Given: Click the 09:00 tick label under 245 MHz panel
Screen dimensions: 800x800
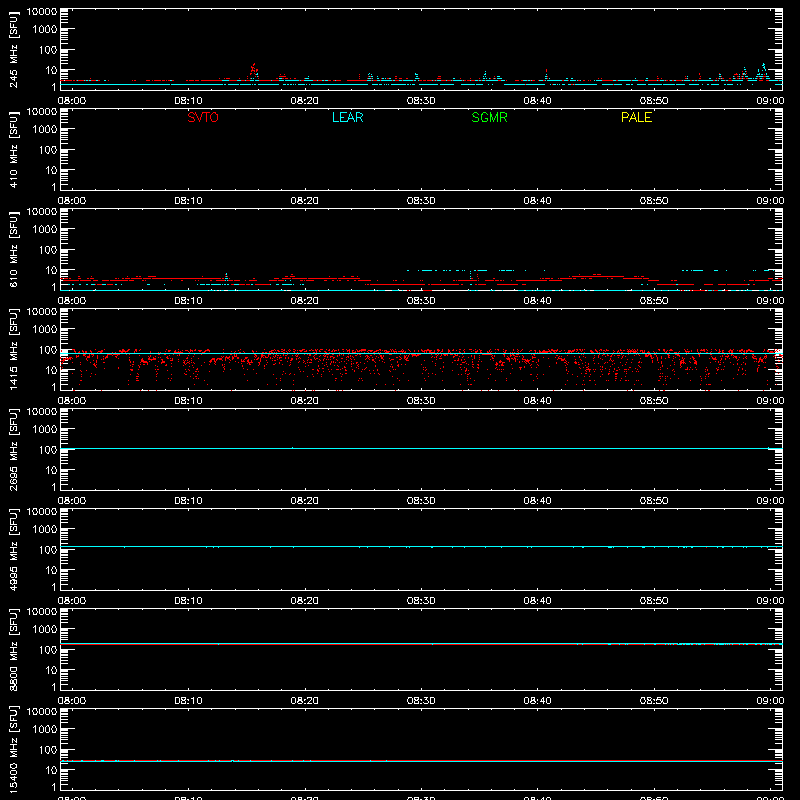Looking at the screenshot, I should pos(770,101).
